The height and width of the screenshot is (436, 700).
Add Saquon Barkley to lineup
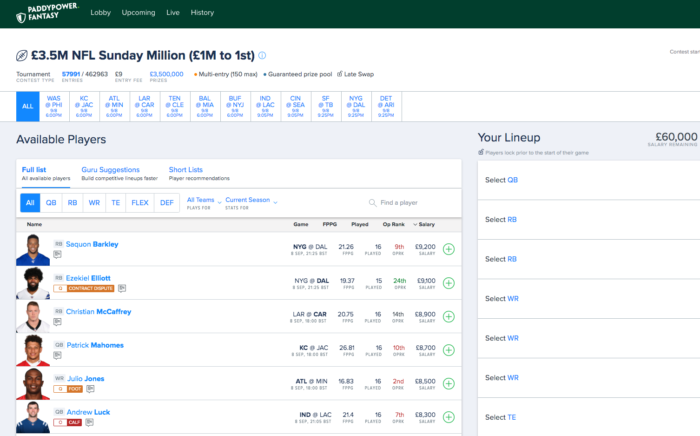[x=448, y=249]
